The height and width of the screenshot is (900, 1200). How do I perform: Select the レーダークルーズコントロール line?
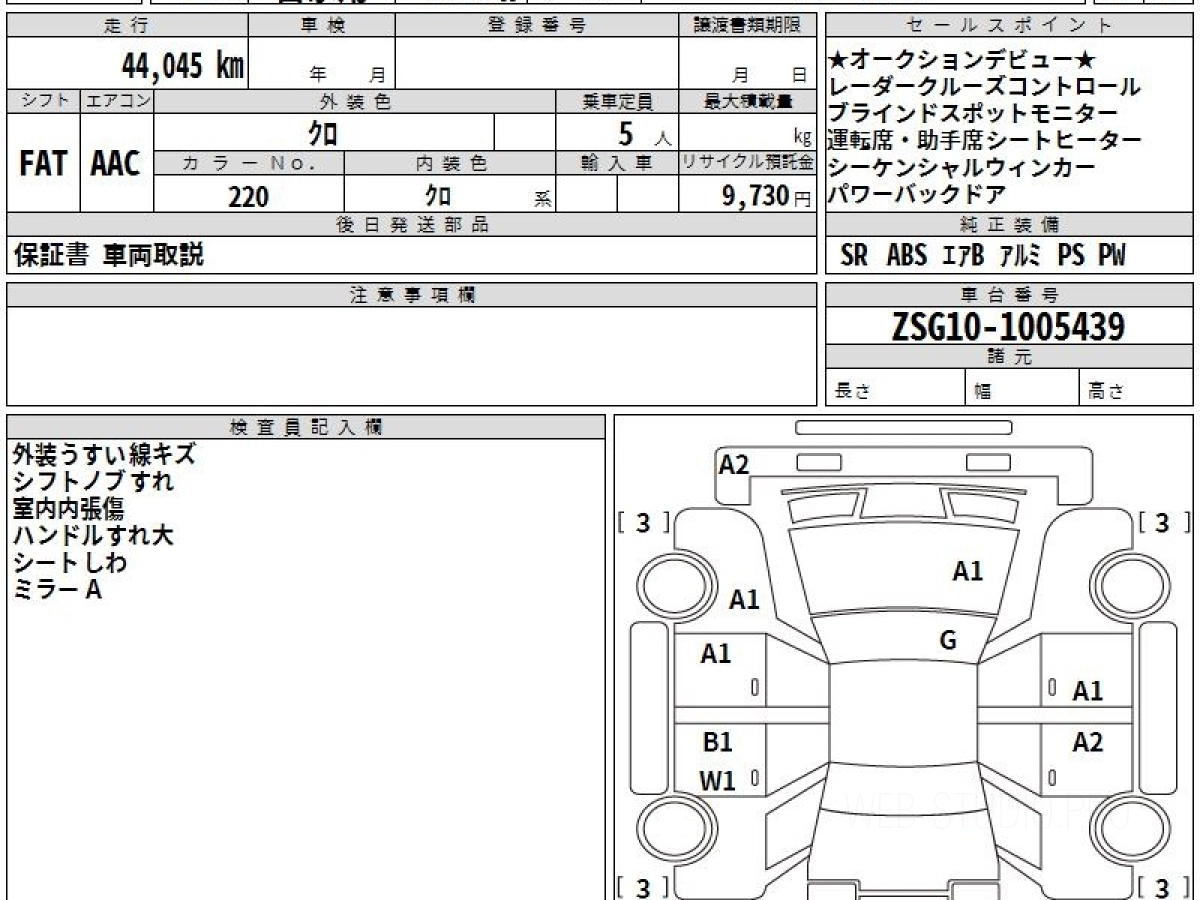point(984,88)
